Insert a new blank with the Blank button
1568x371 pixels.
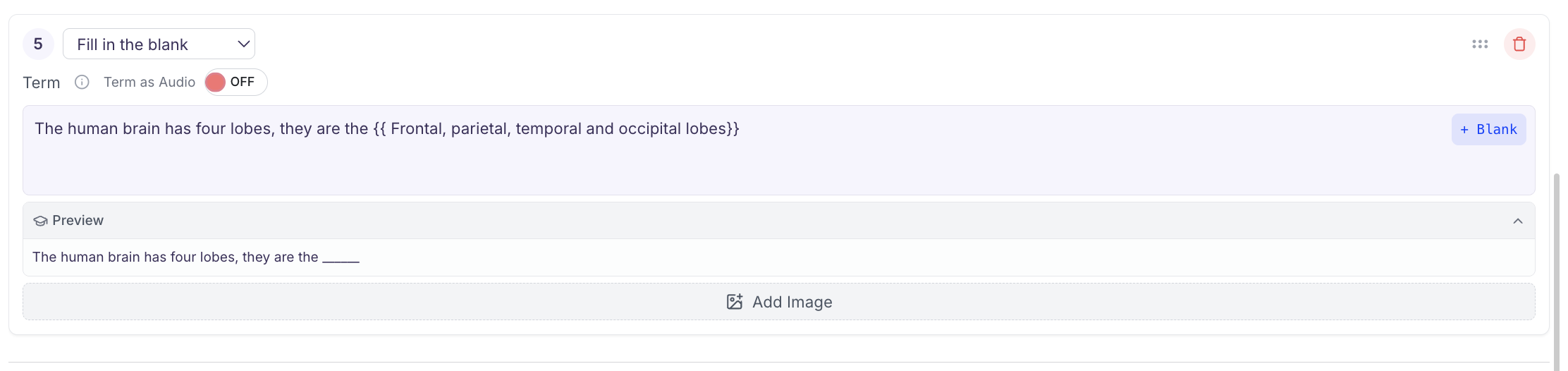tap(1488, 130)
